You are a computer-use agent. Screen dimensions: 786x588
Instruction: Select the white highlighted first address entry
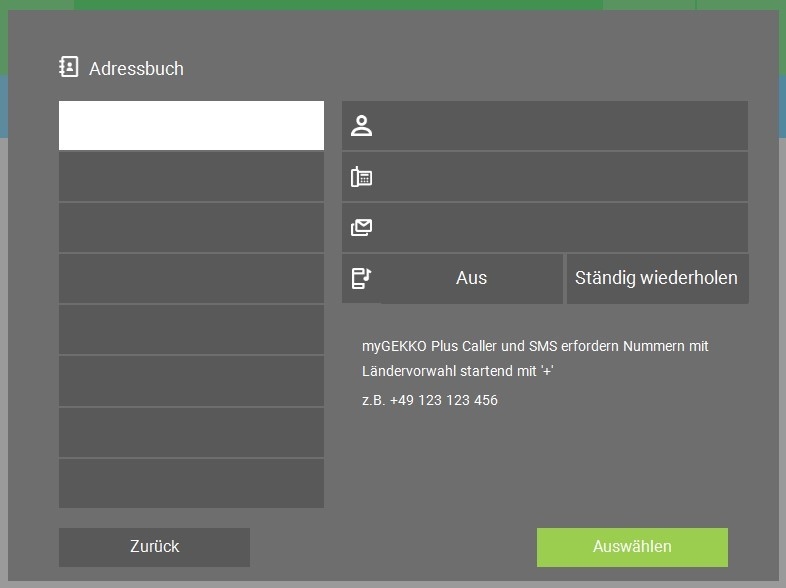pyautogui.click(x=191, y=125)
